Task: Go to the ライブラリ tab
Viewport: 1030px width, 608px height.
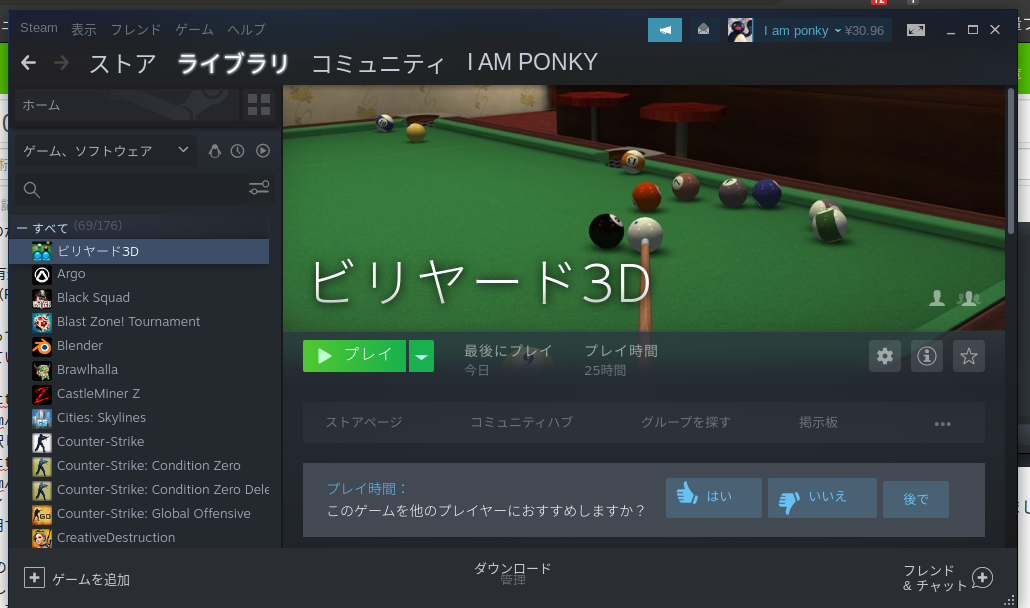Action: [233, 64]
